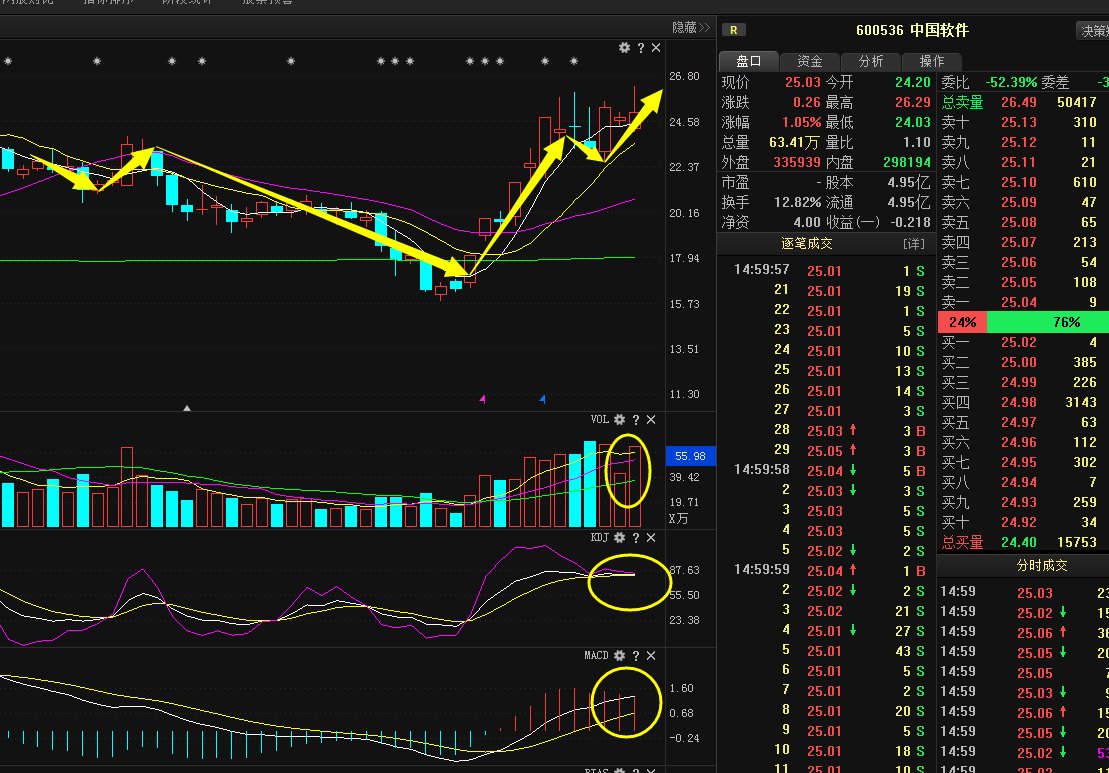Screen dimensions: 1109x773
Task: Close the VOL indicator panel
Action: pyautogui.click(x=651, y=420)
